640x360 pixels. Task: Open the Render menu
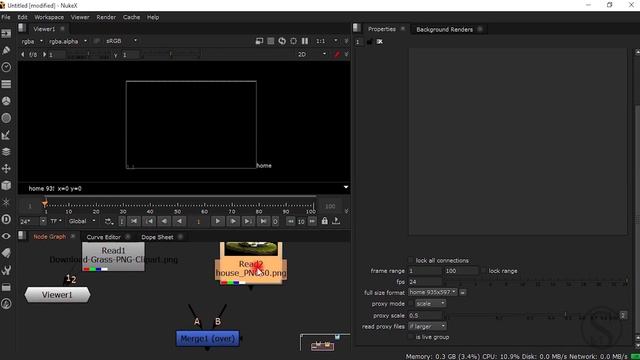(106, 17)
